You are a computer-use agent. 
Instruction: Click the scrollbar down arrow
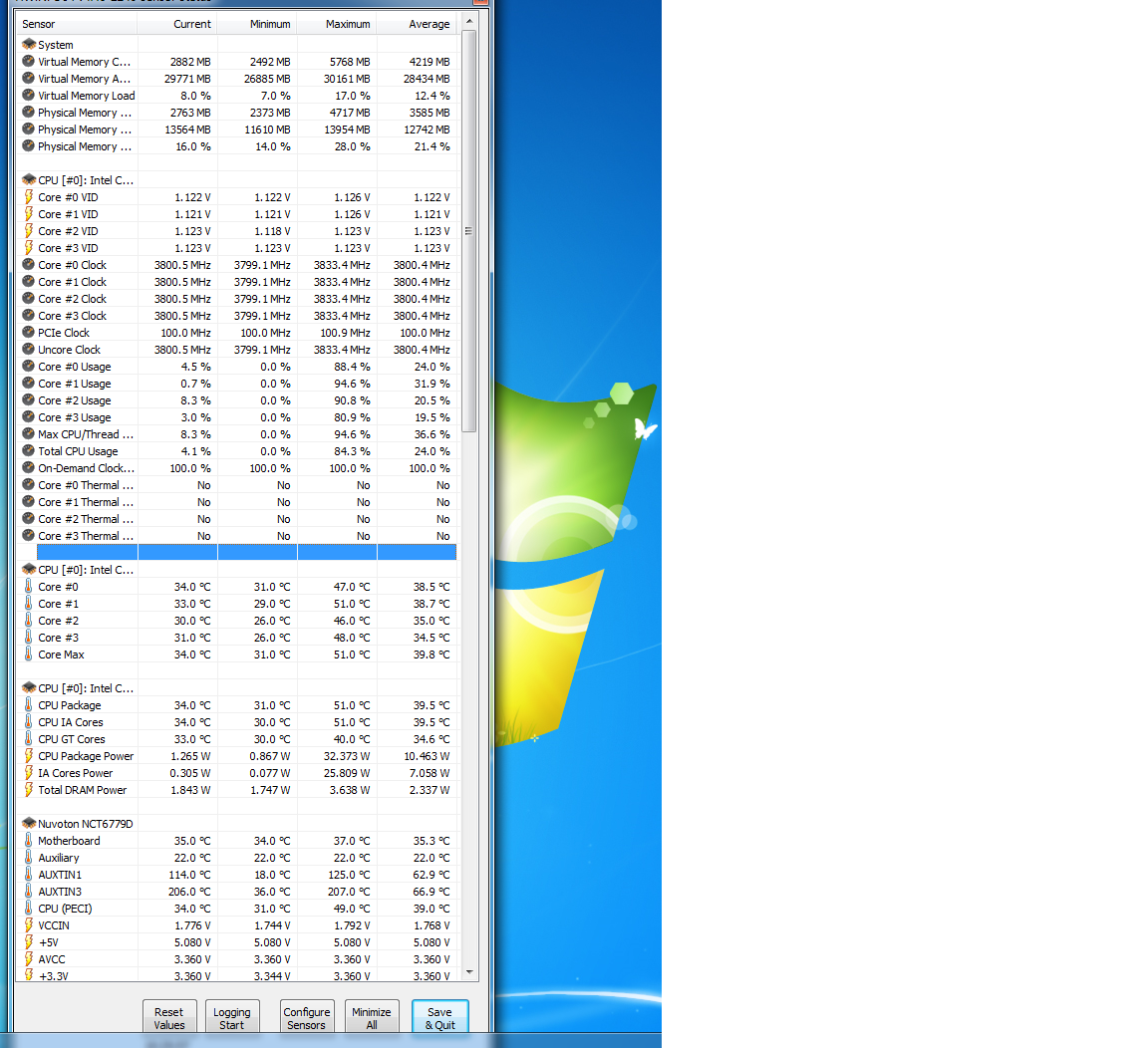[469, 972]
